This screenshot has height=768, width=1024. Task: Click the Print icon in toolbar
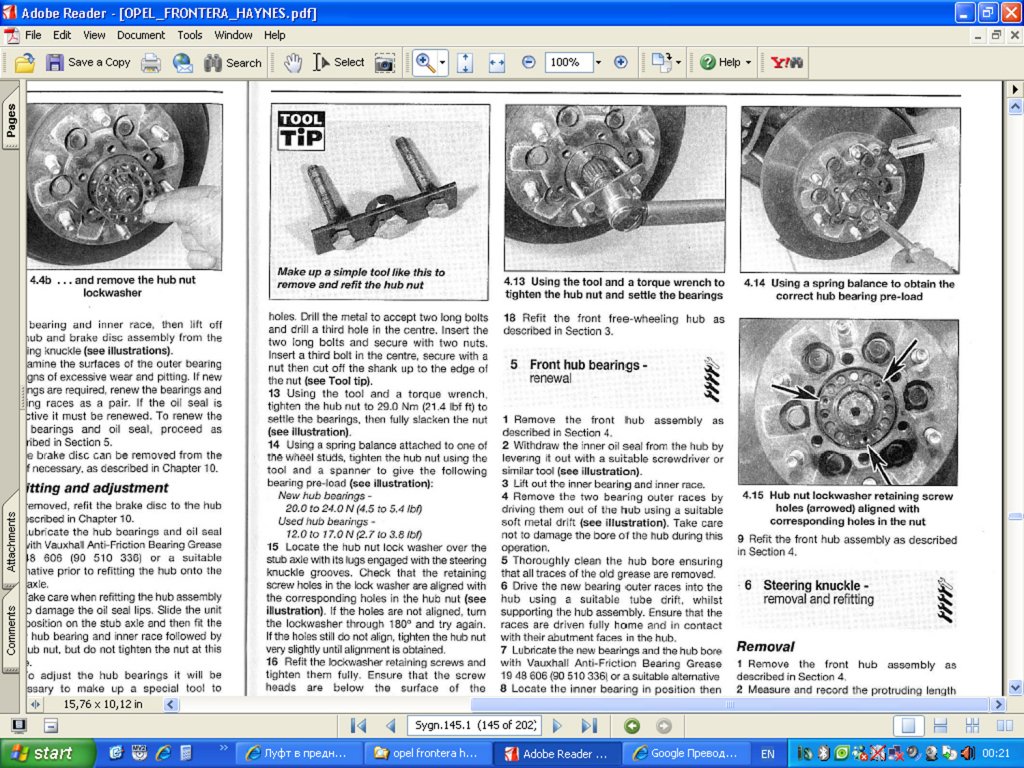(151, 63)
